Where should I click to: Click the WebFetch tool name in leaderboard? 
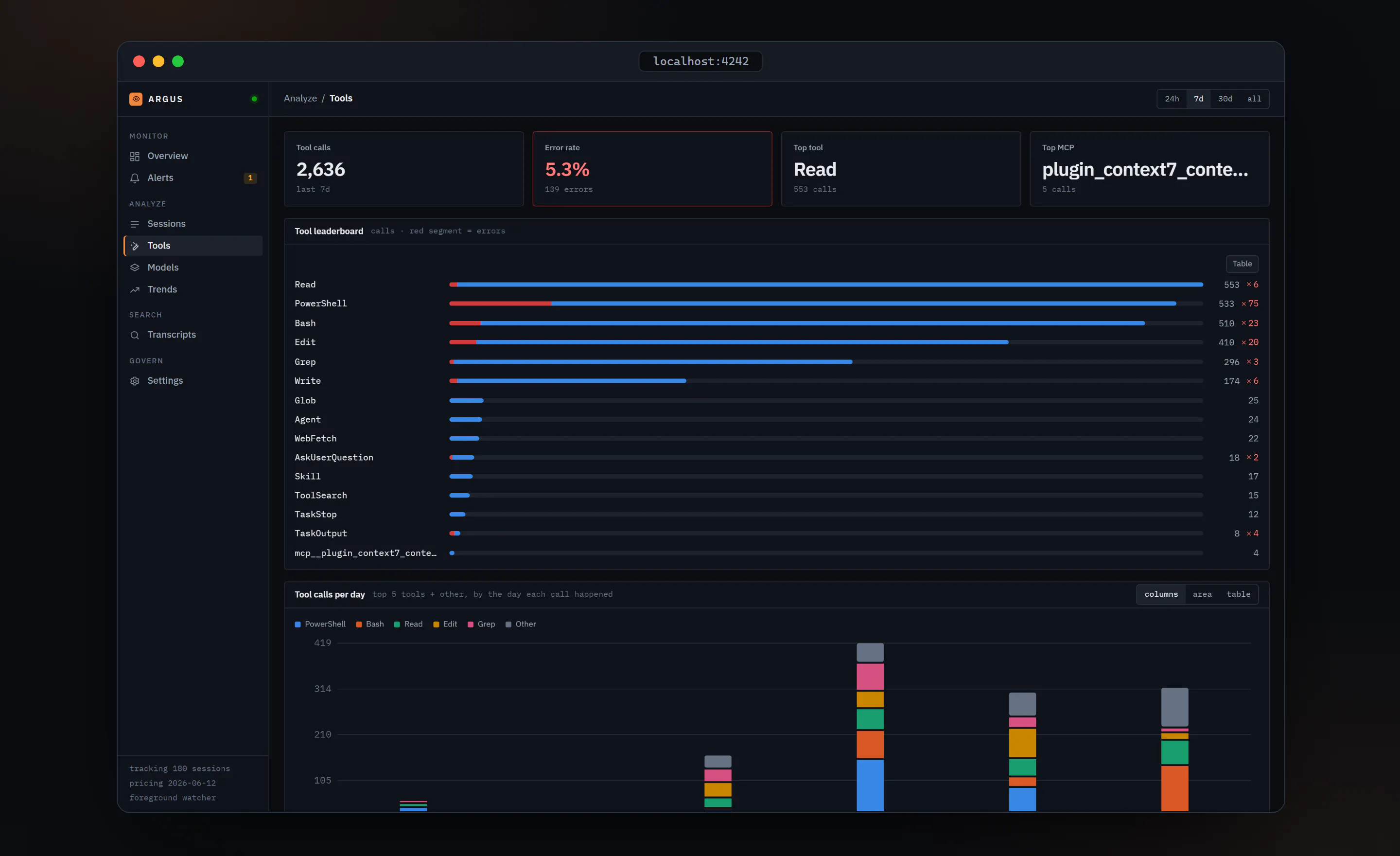[x=315, y=439]
